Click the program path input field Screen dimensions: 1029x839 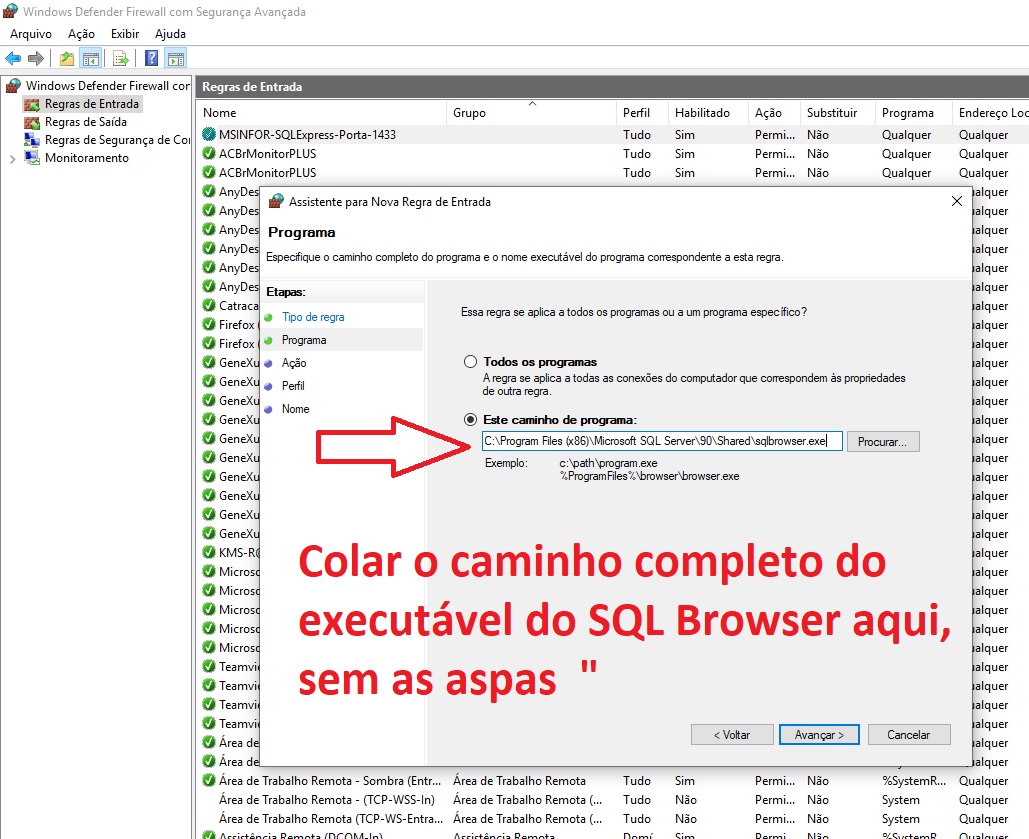tap(662, 441)
